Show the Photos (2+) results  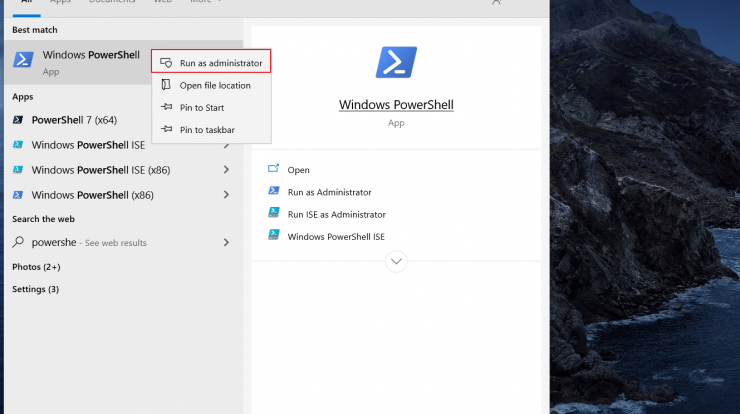coord(36,267)
